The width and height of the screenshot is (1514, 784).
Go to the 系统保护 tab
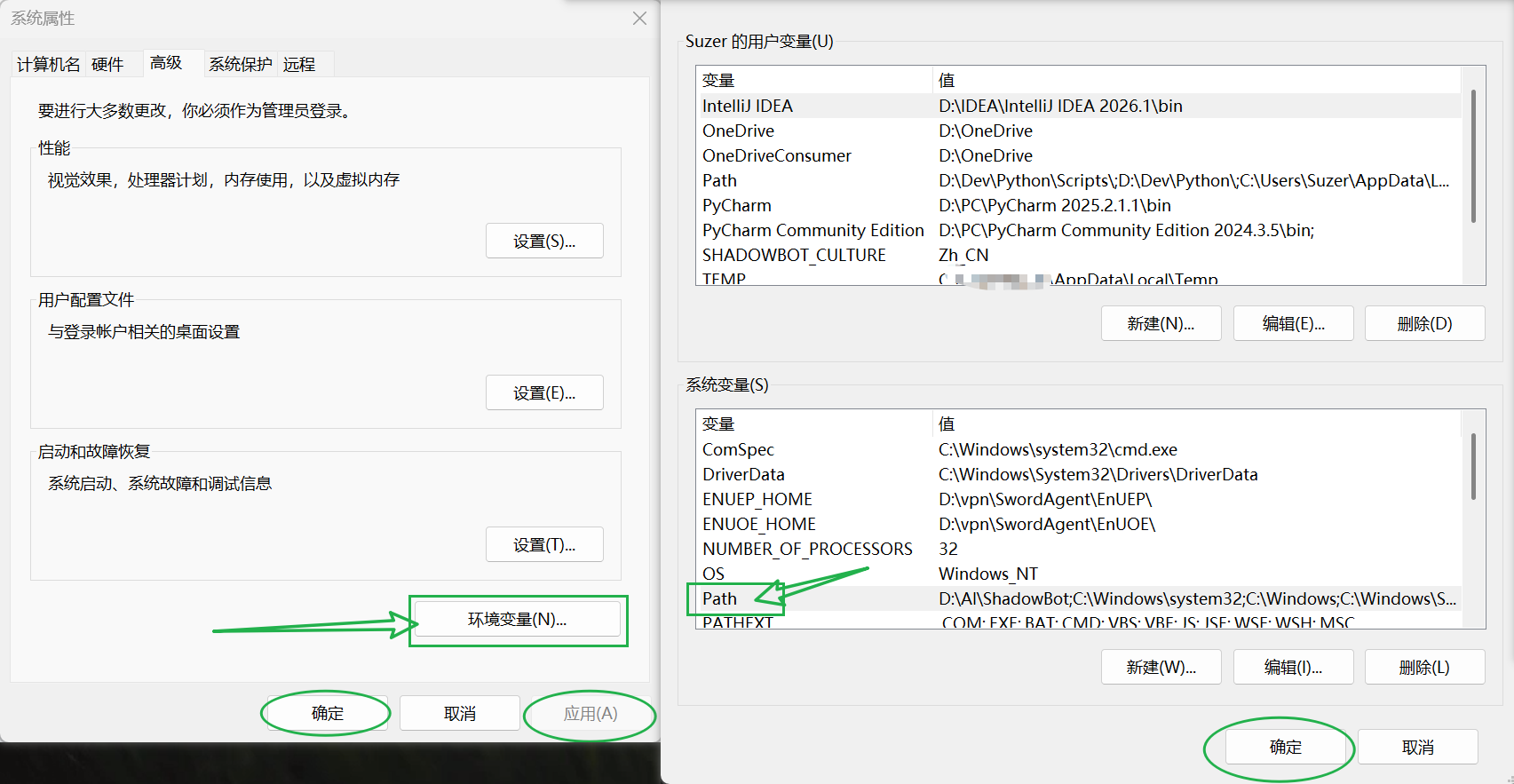click(241, 65)
